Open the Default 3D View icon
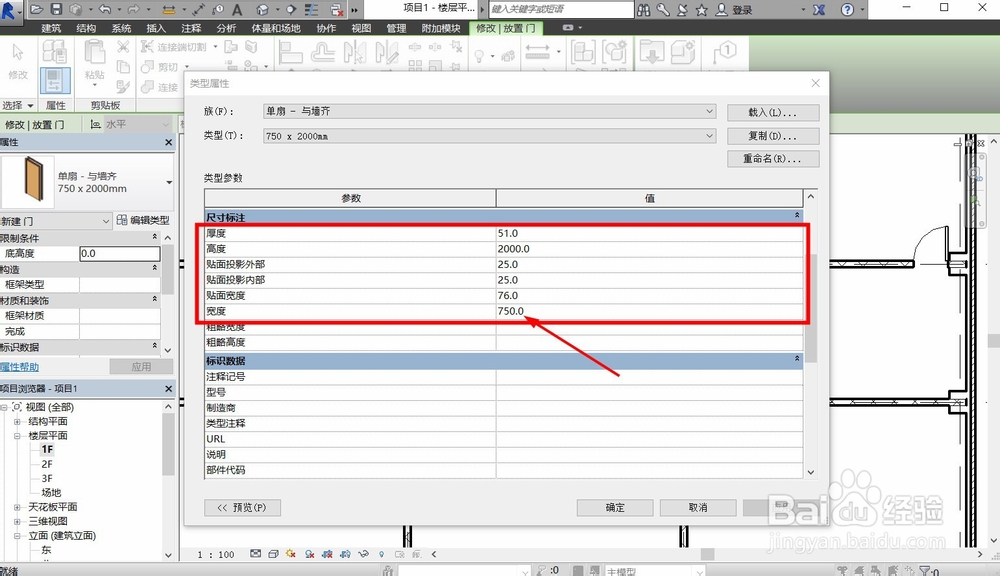 [262, 10]
